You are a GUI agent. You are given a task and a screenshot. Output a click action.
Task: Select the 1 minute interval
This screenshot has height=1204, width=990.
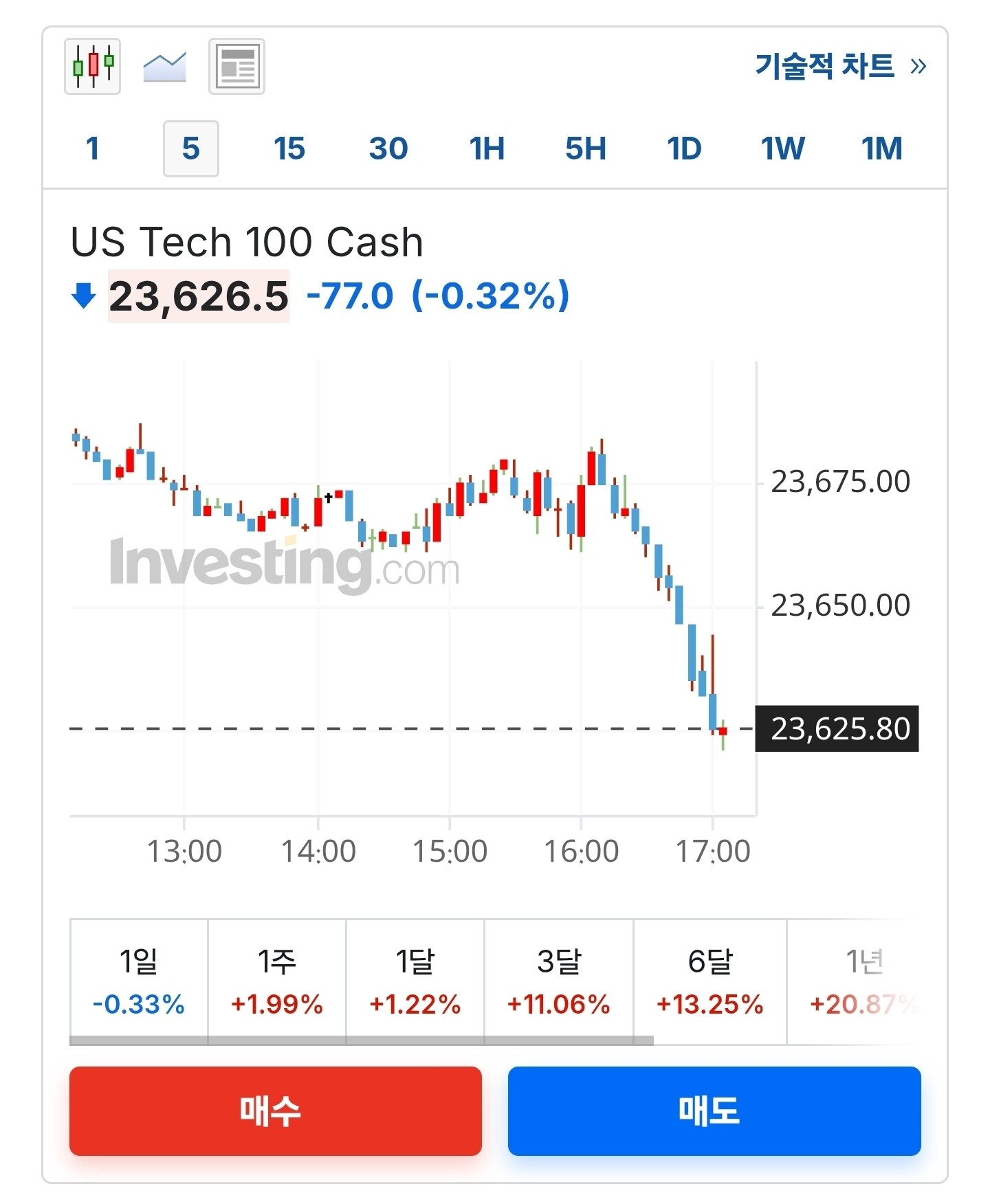[x=93, y=148]
